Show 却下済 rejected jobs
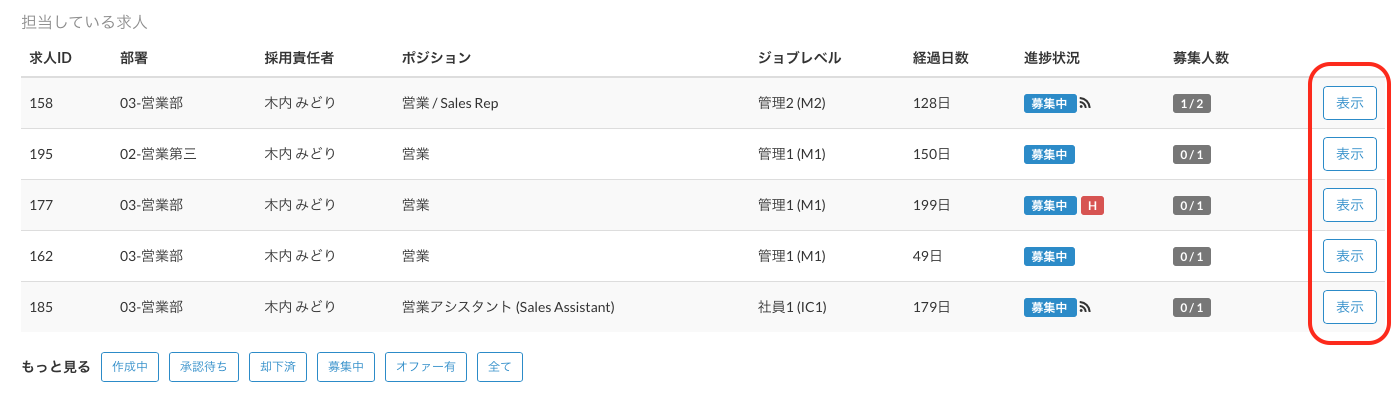Image resolution: width=1393 pixels, height=401 pixels. [276, 367]
